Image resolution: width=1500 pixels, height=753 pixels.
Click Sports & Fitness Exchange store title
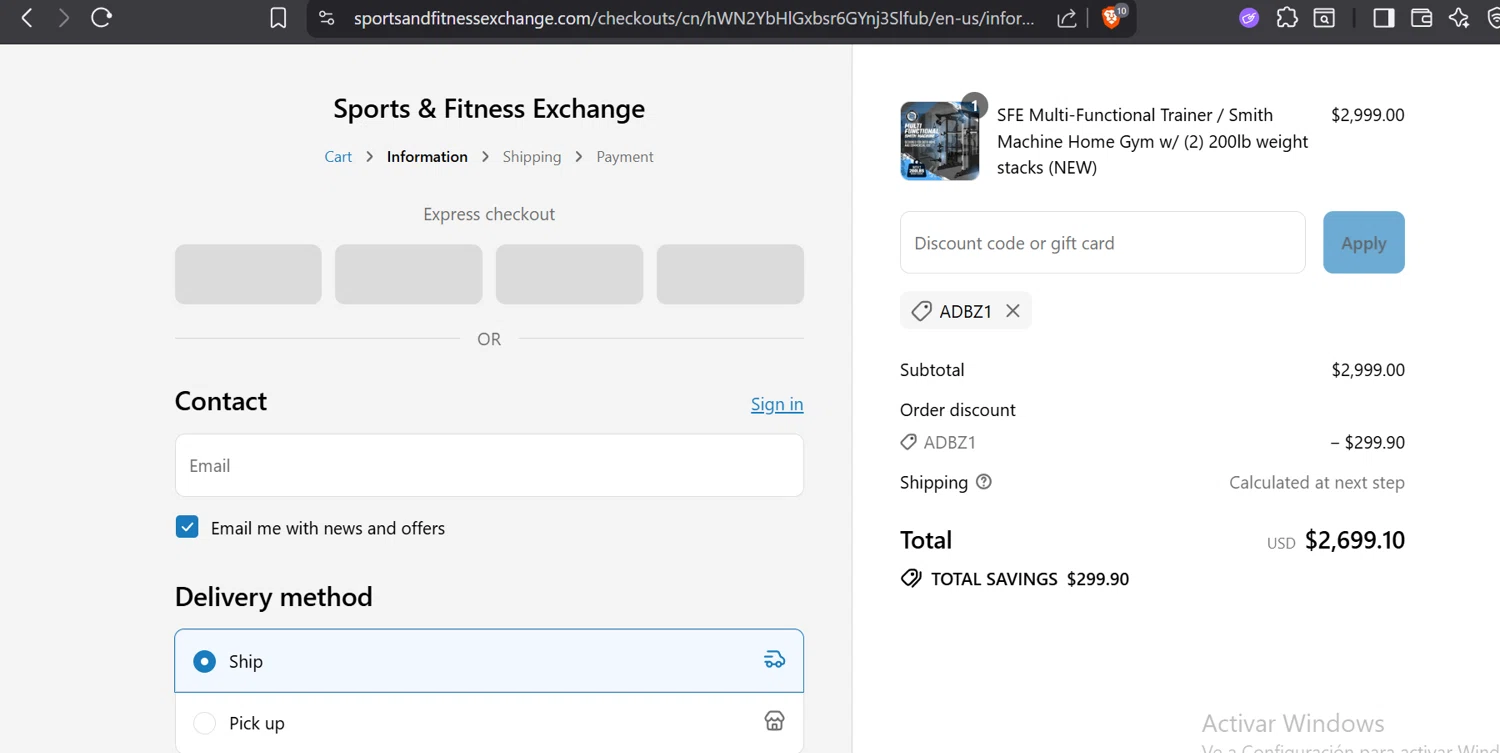(x=489, y=108)
